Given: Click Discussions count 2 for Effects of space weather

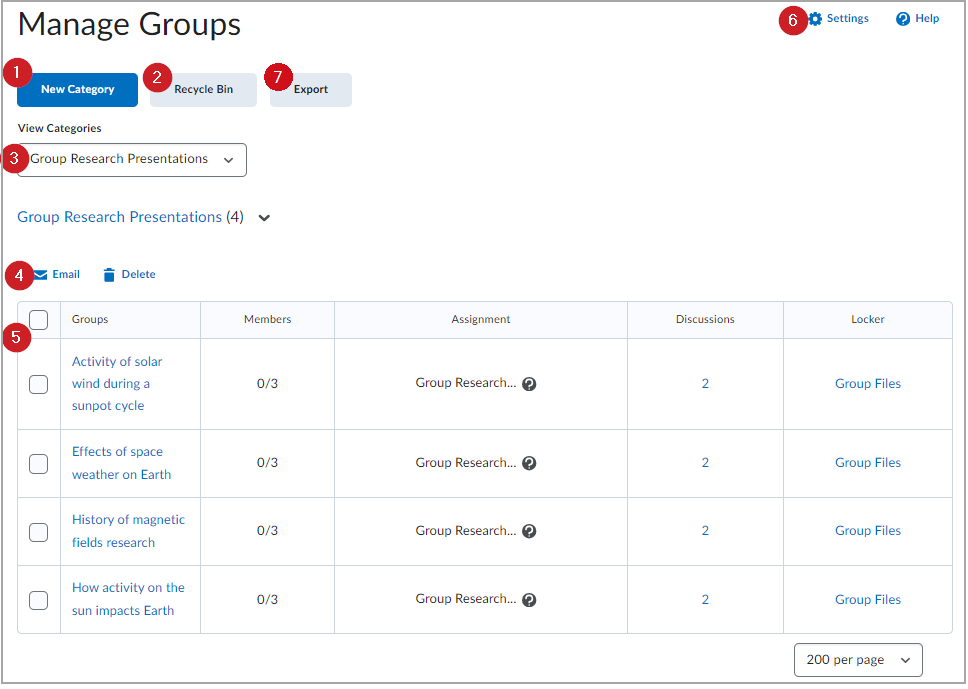Looking at the screenshot, I should 705,463.
